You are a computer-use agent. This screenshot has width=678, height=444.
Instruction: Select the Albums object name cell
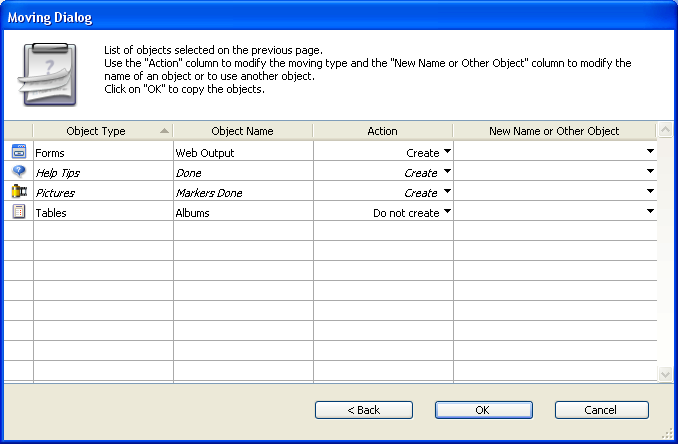242,212
